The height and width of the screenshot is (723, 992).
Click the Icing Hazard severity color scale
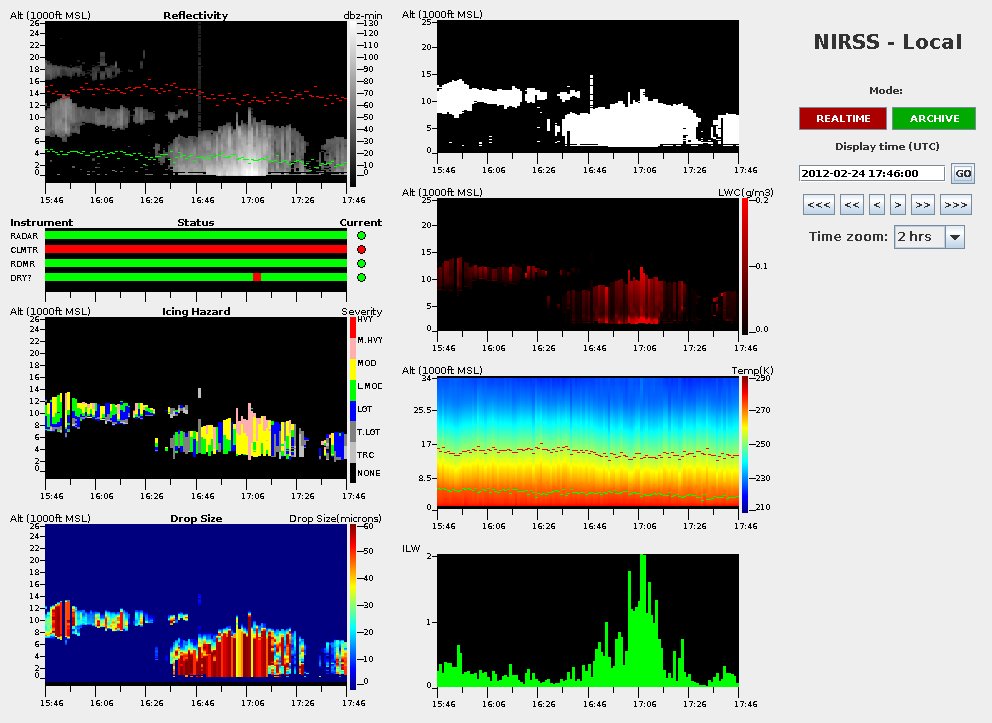[x=351, y=400]
